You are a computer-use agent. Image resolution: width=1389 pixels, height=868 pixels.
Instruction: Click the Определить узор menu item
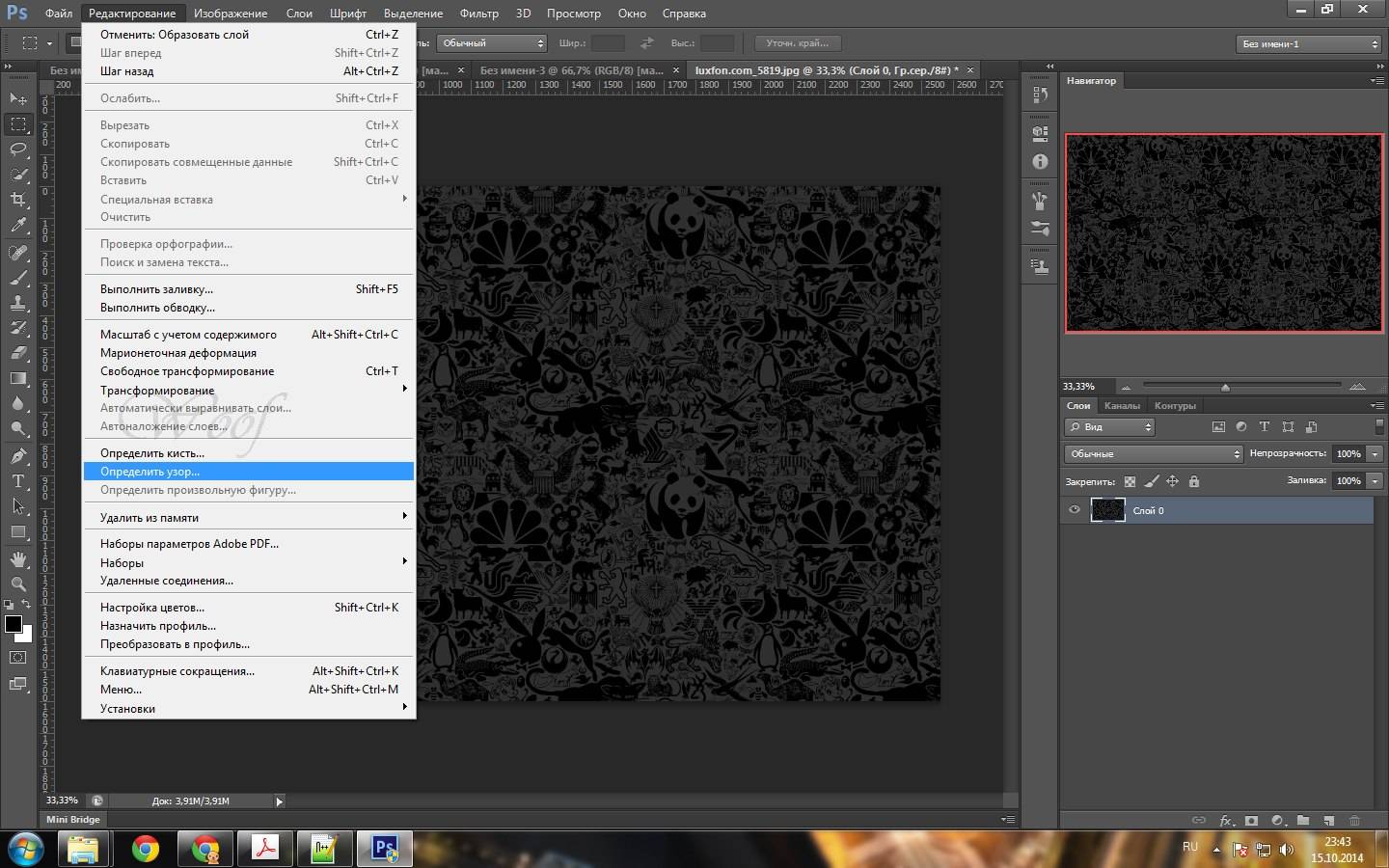[x=150, y=472]
